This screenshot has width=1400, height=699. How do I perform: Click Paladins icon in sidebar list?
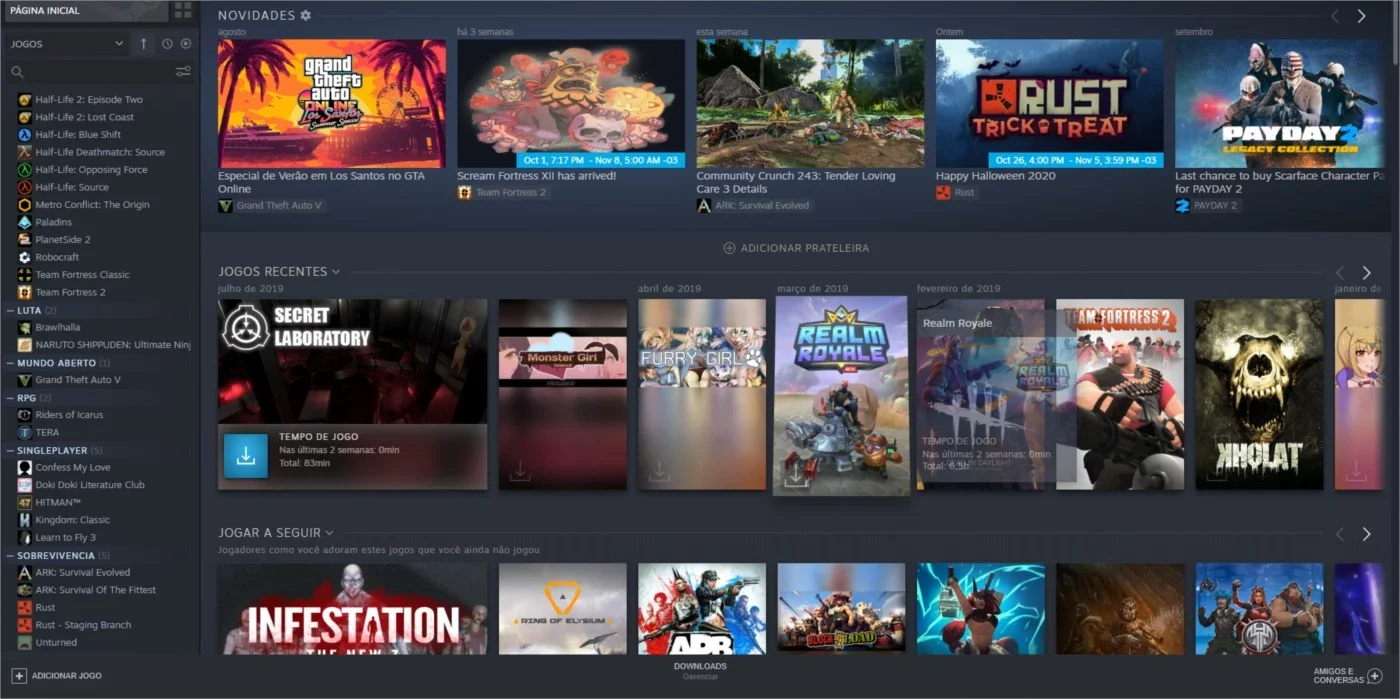pos(25,222)
